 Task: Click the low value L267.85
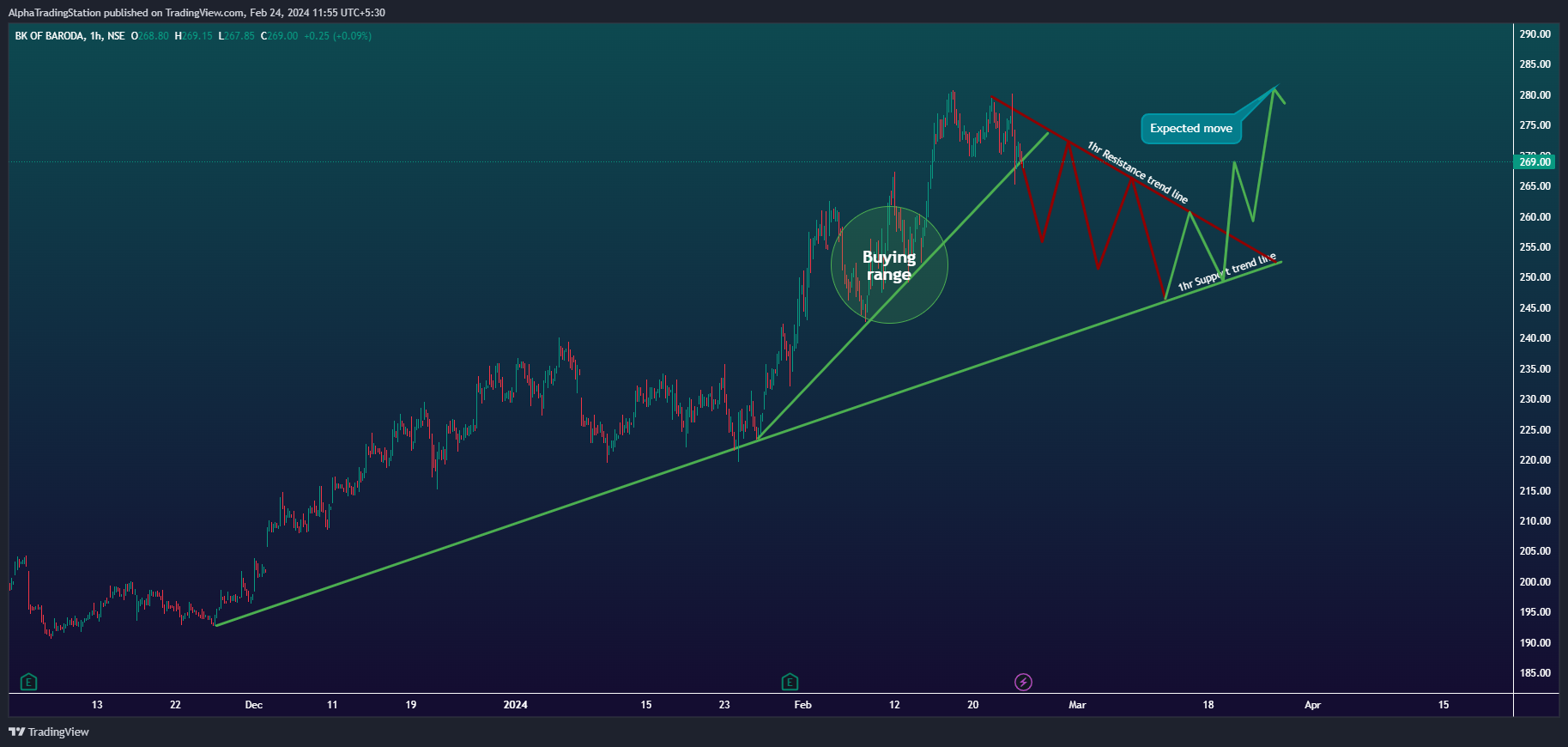click(237, 36)
